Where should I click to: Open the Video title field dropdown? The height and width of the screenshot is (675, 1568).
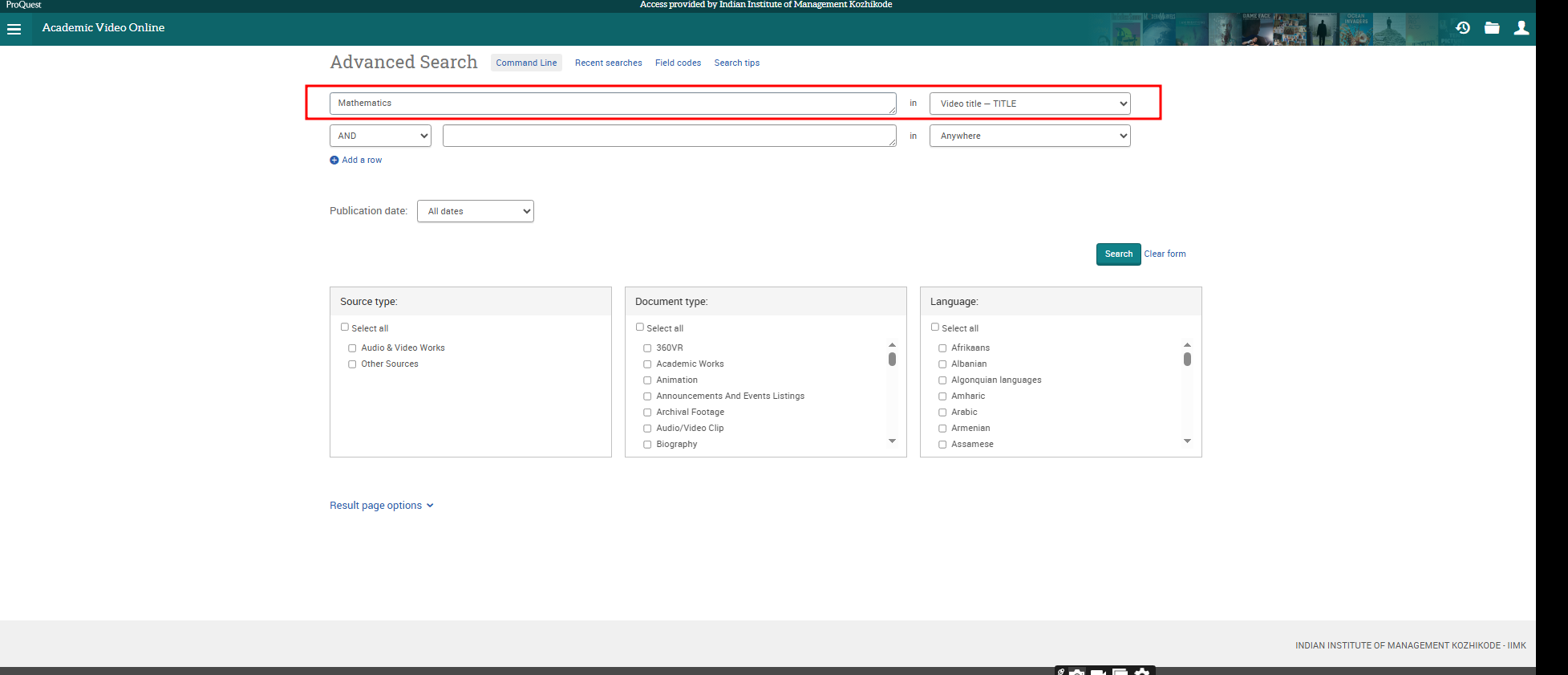point(1029,104)
